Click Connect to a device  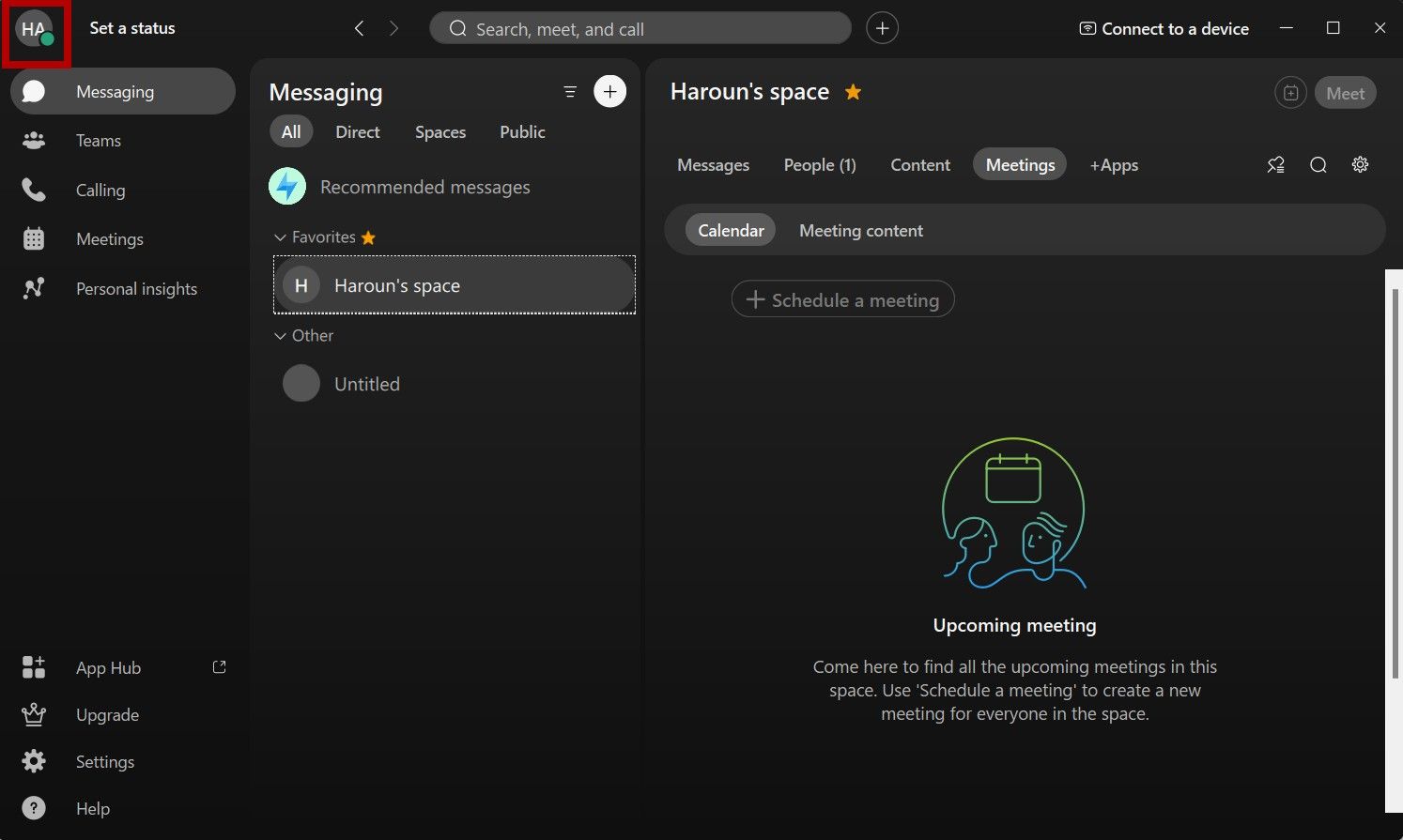(x=1164, y=29)
